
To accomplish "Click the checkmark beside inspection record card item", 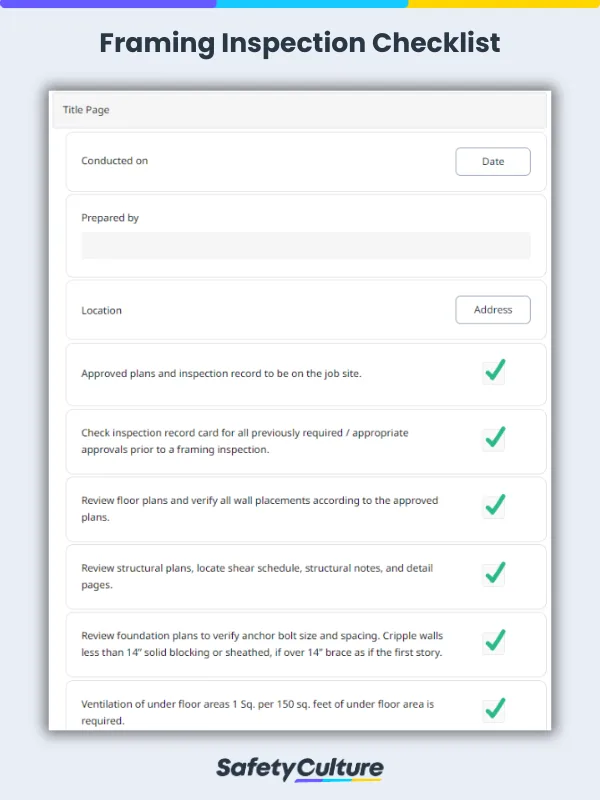I will [494, 438].
